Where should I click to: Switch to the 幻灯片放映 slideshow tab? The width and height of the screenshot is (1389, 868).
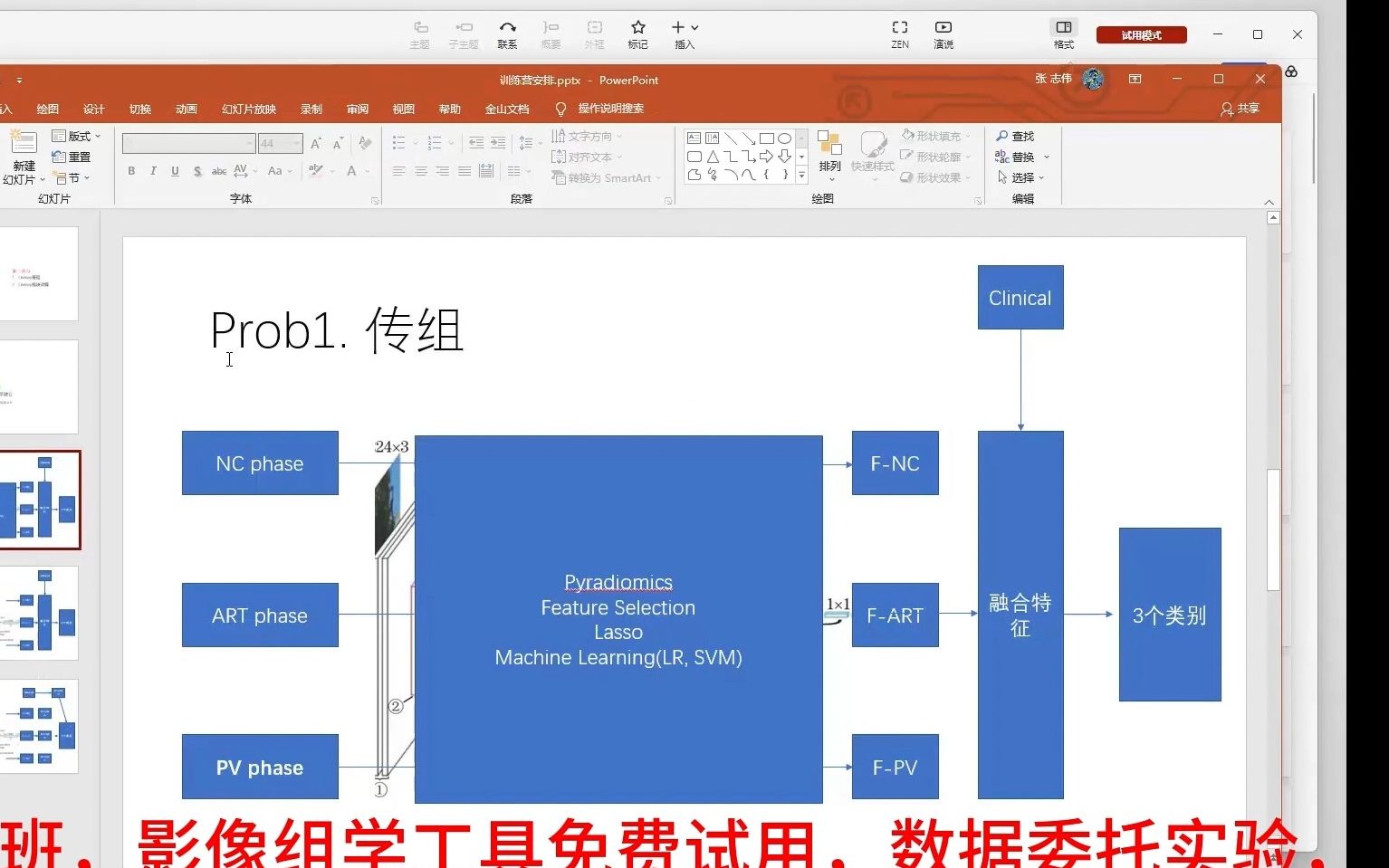coord(248,108)
